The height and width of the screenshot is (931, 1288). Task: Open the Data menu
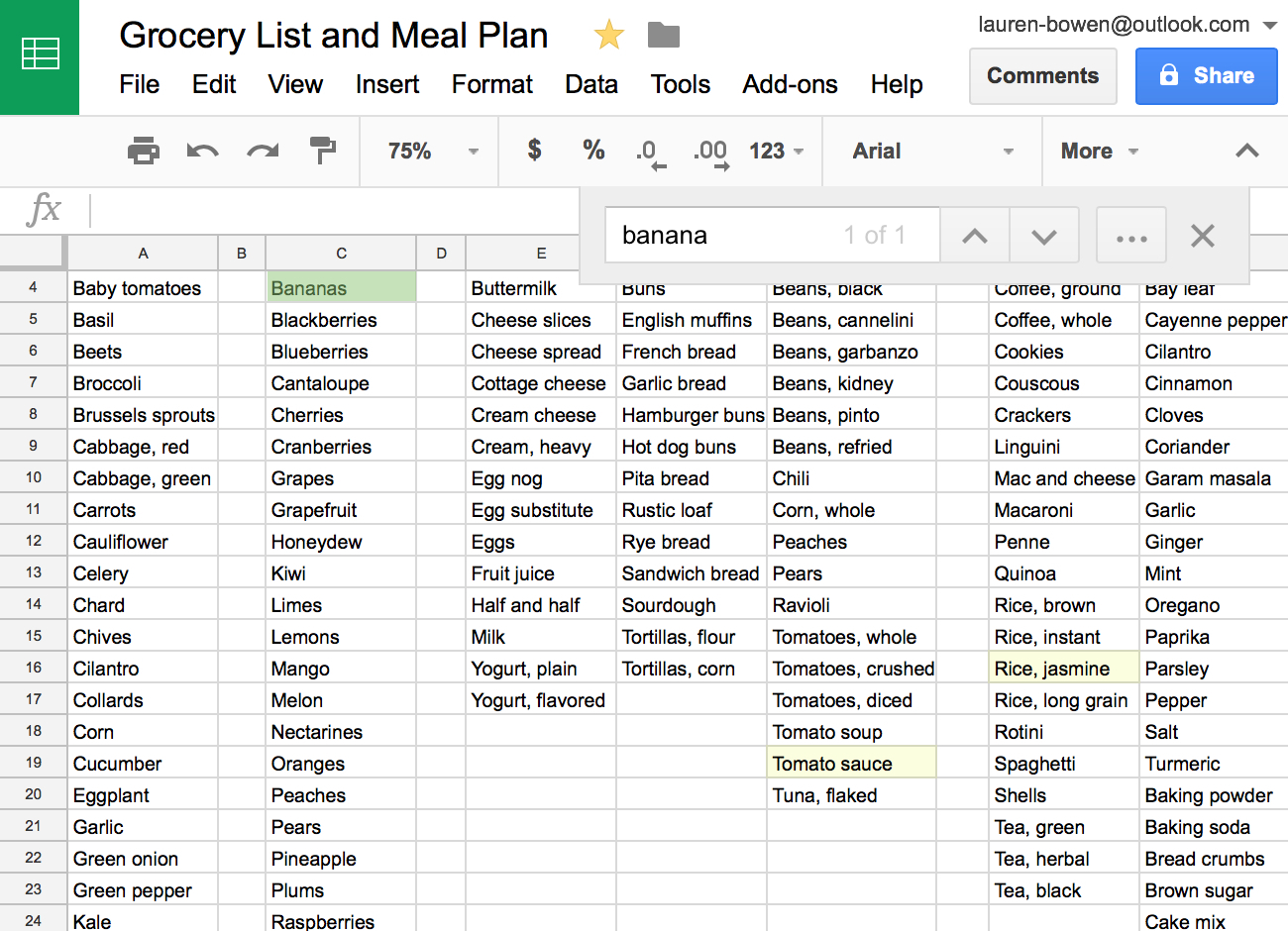[591, 85]
